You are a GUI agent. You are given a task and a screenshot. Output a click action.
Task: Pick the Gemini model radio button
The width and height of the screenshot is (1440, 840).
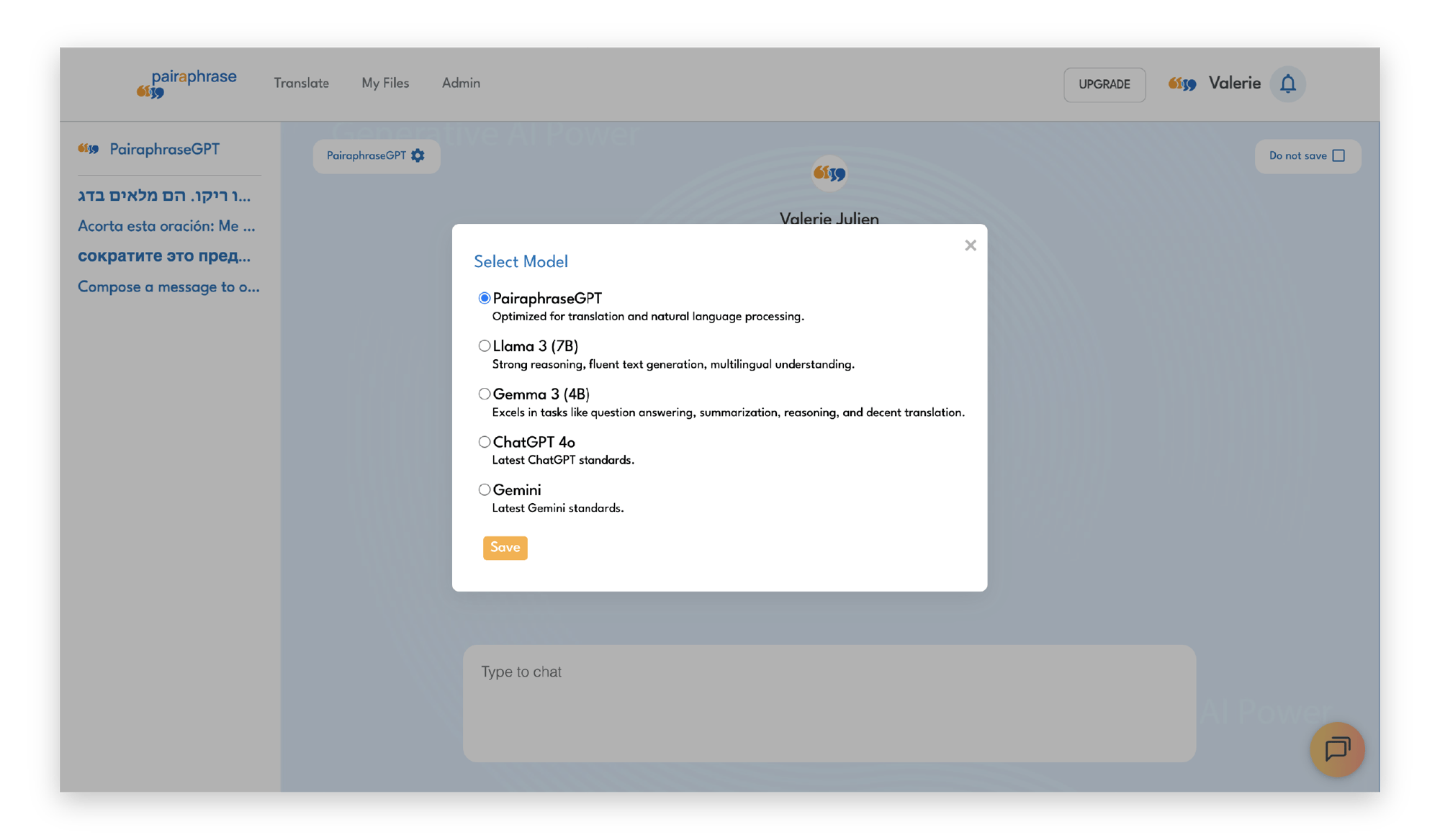pyautogui.click(x=485, y=489)
